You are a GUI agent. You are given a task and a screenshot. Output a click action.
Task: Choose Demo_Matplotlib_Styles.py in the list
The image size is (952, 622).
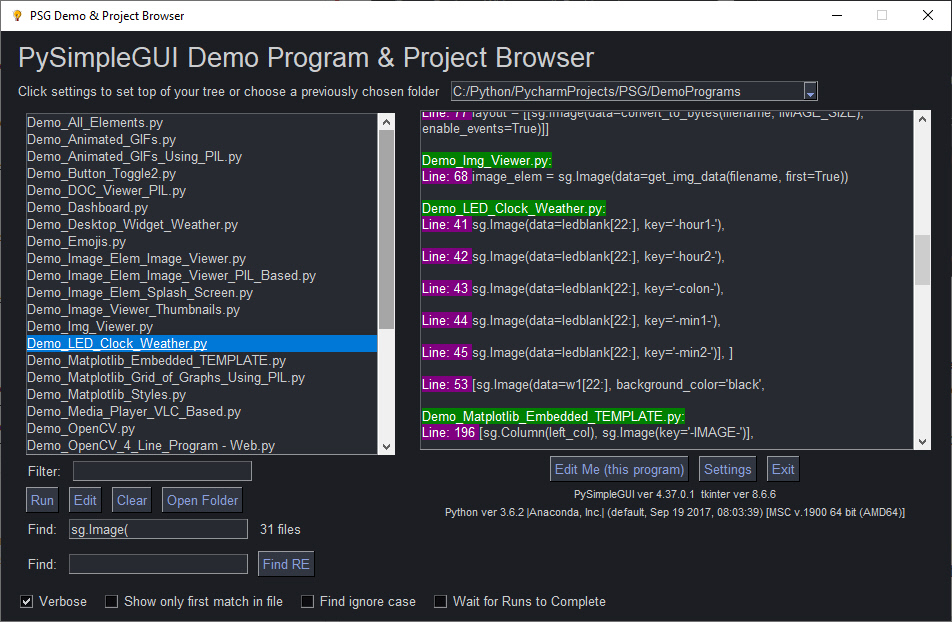click(x=106, y=395)
